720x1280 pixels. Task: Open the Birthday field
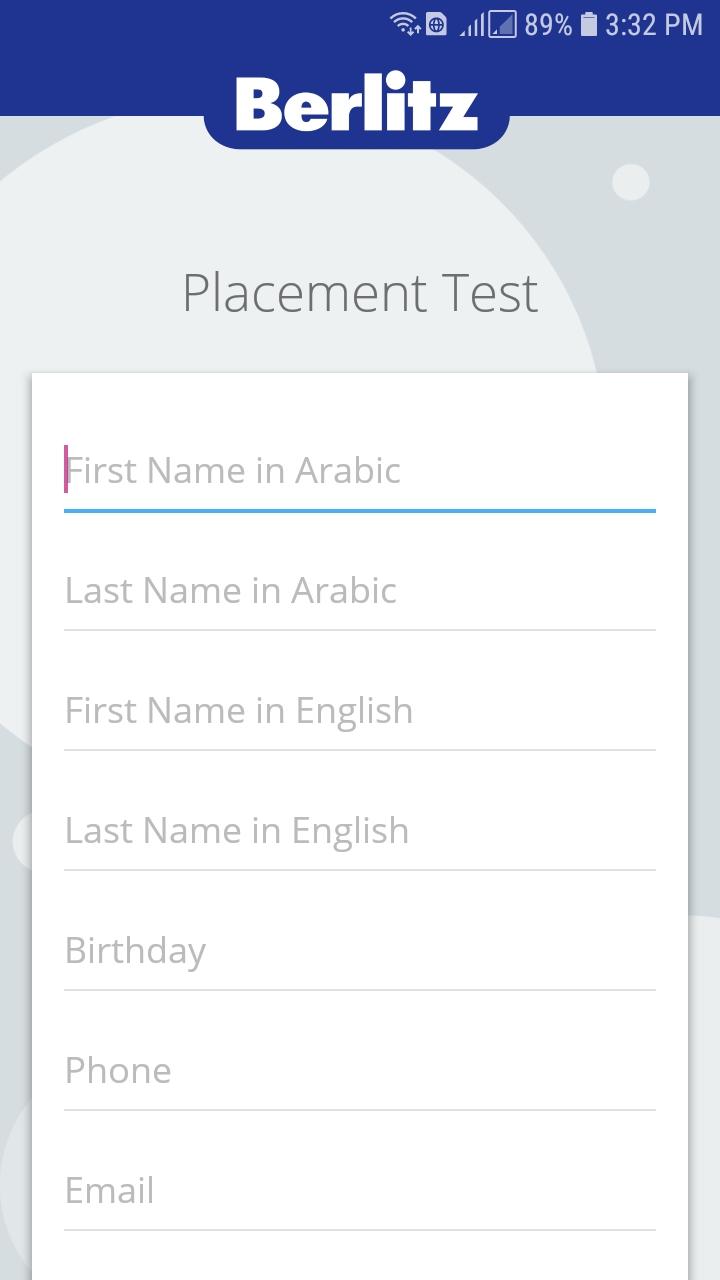point(360,950)
